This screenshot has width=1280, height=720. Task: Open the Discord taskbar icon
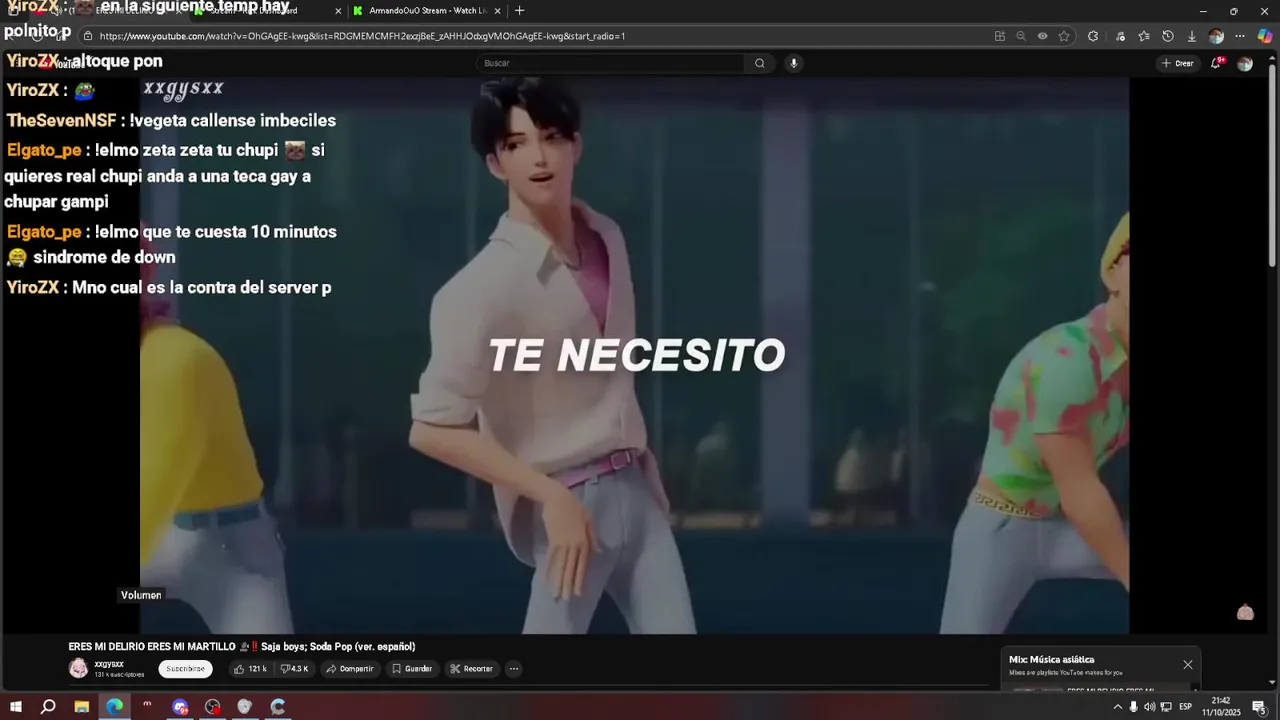click(x=180, y=707)
